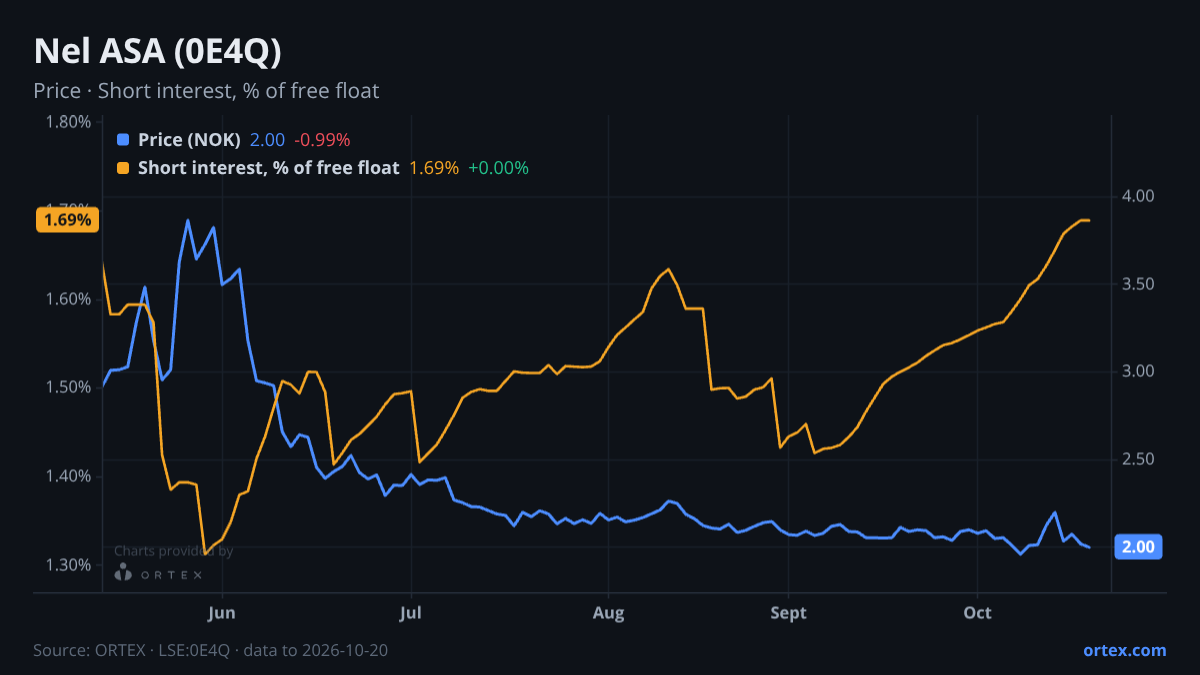Image resolution: width=1200 pixels, height=675 pixels.
Task: Click the 1.80% left axis label
Action: click(x=68, y=122)
